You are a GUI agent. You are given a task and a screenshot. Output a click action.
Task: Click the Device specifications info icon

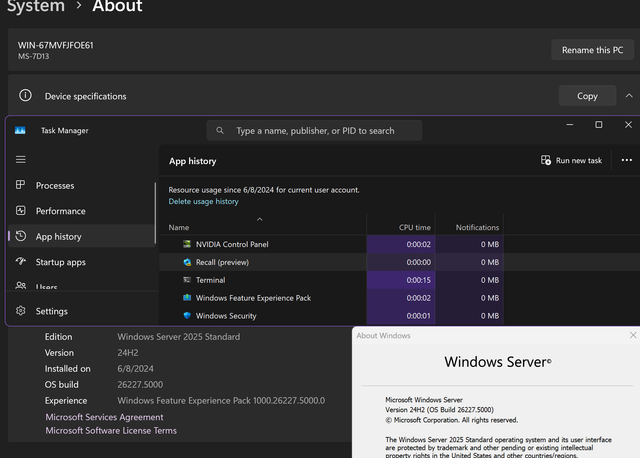pos(25,96)
